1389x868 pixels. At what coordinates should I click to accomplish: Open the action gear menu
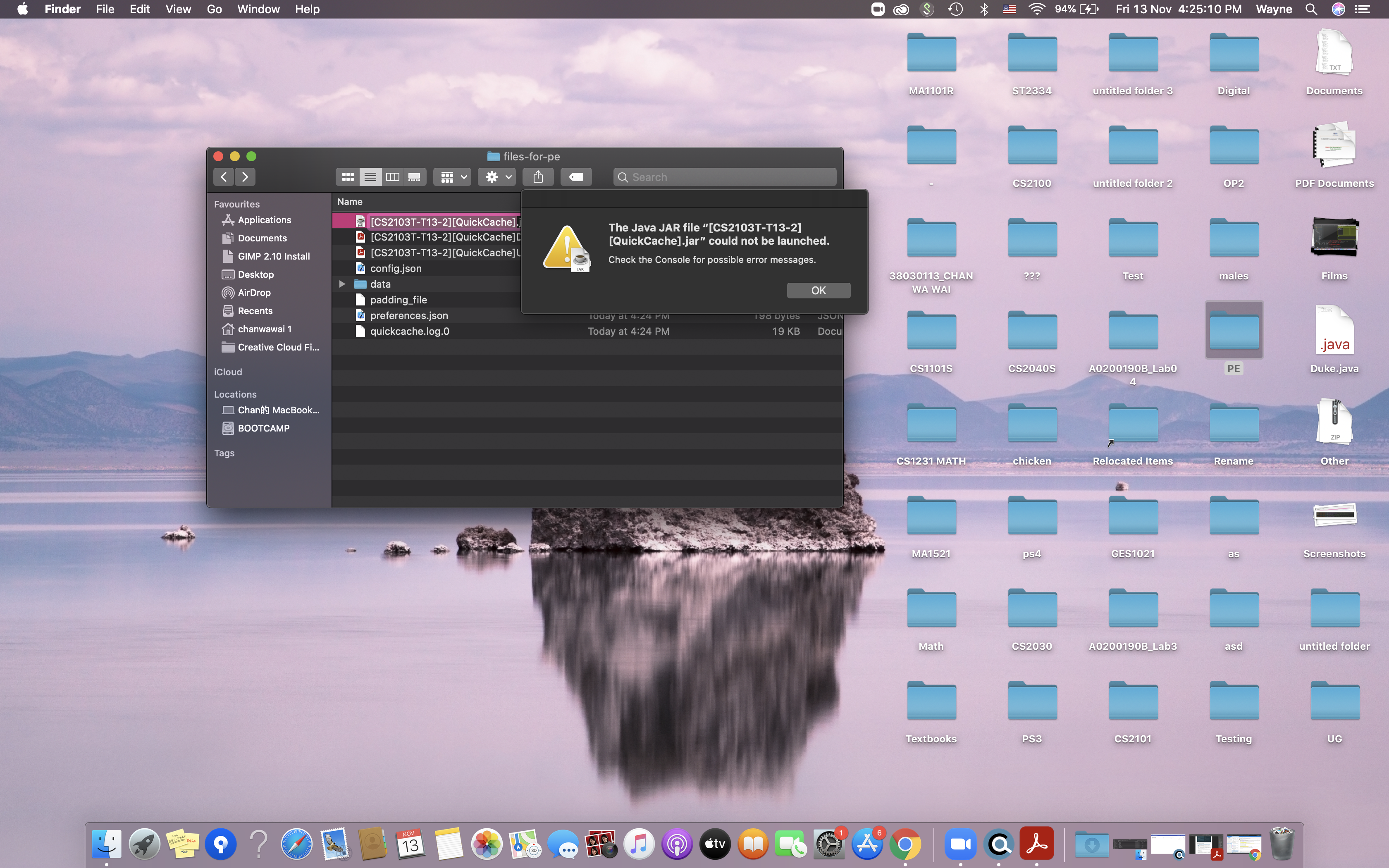pos(498,177)
